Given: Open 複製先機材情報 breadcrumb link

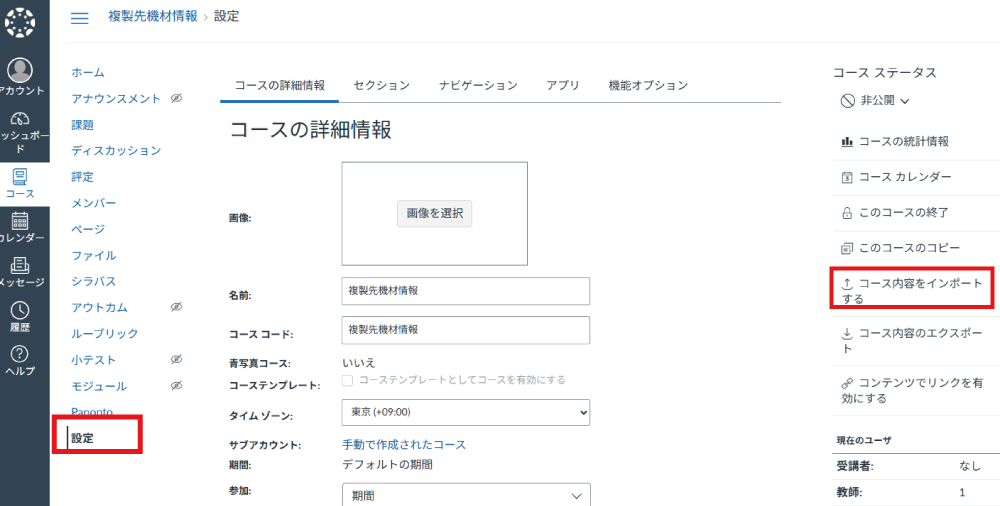Looking at the screenshot, I should click(x=152, y=17).
